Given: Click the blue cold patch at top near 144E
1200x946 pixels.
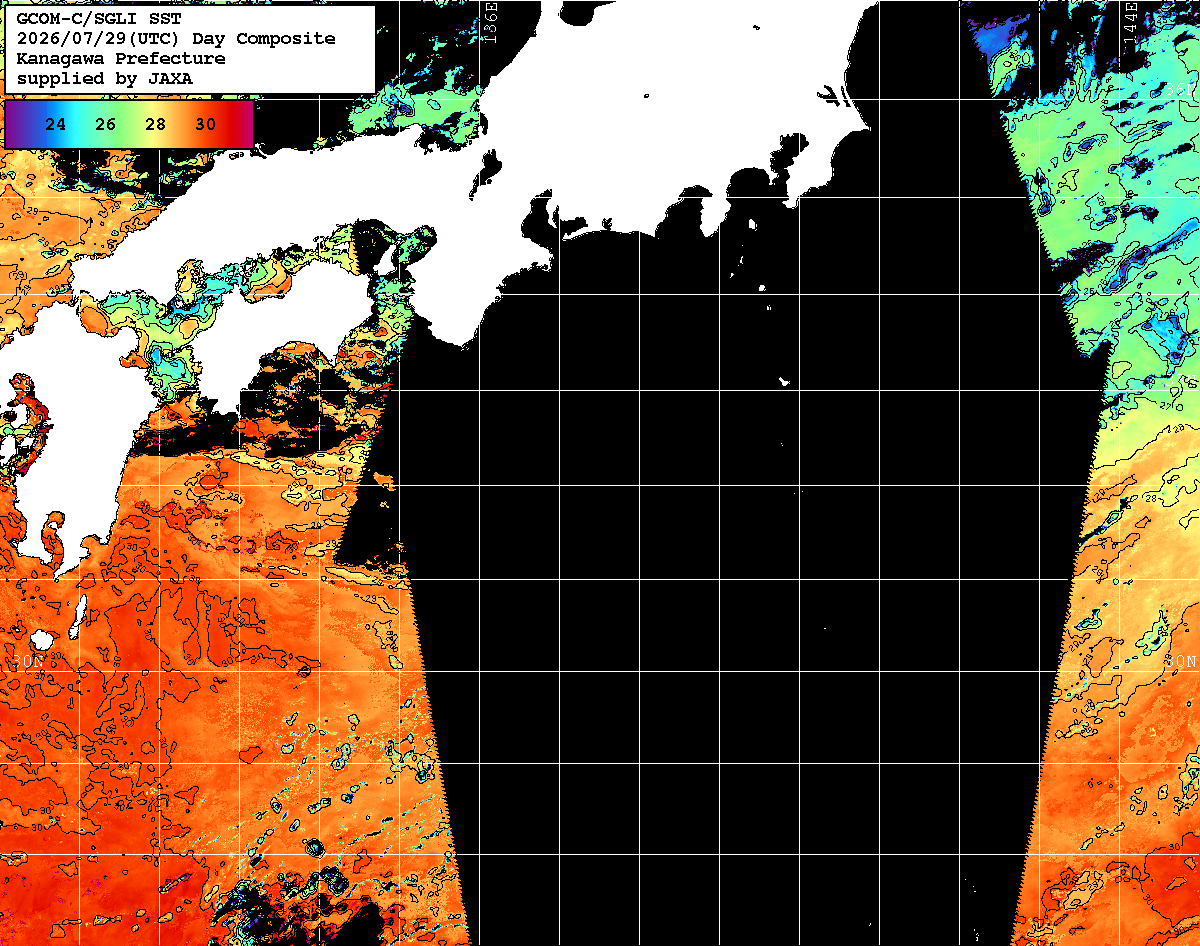Looking at the screenshot, I should pos(998,40).
